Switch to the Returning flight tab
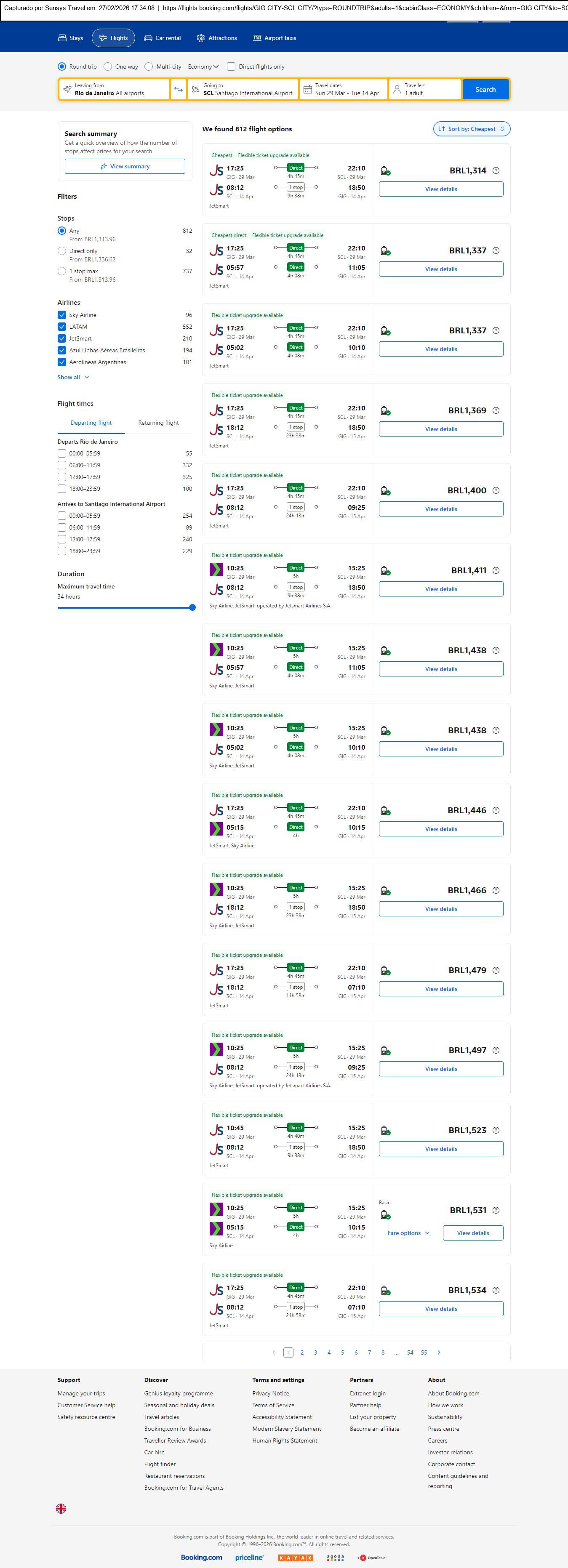This screenshot has height=1568, width=568. pyautogui.click(x=158, y=423)
